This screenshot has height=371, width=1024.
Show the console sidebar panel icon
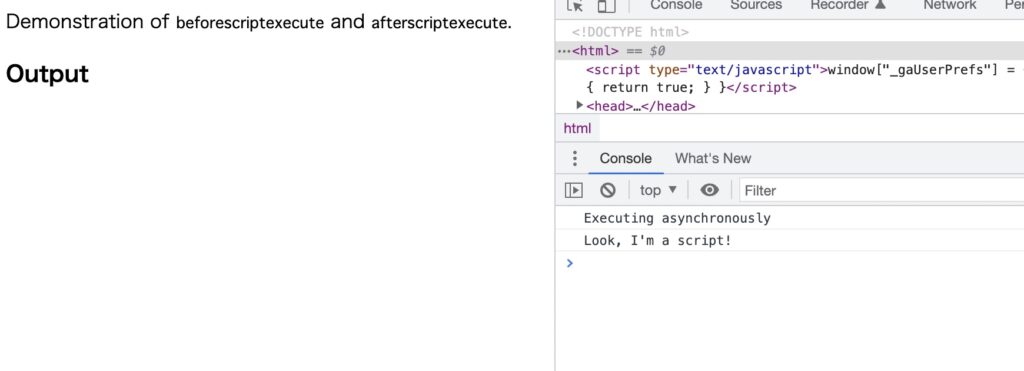click(573, 190)
